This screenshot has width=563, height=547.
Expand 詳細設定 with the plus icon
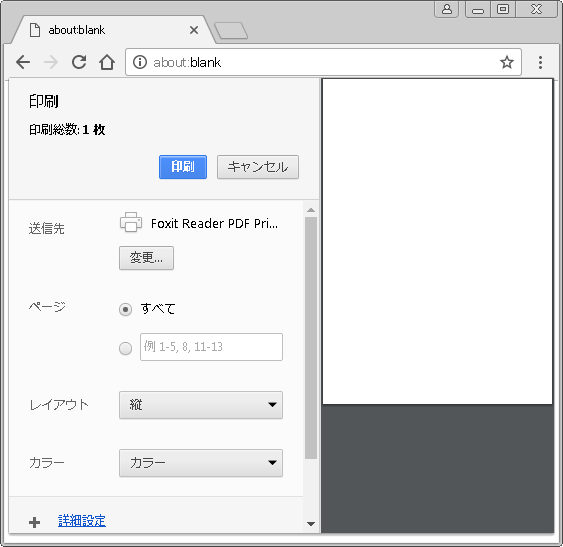click(x=34, y=522)
